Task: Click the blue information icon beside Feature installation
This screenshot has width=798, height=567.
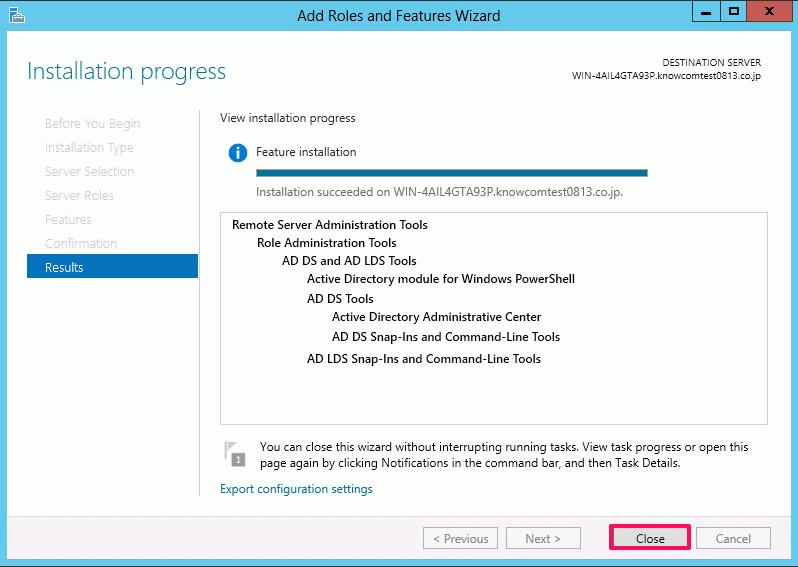Action: [238, 153]
